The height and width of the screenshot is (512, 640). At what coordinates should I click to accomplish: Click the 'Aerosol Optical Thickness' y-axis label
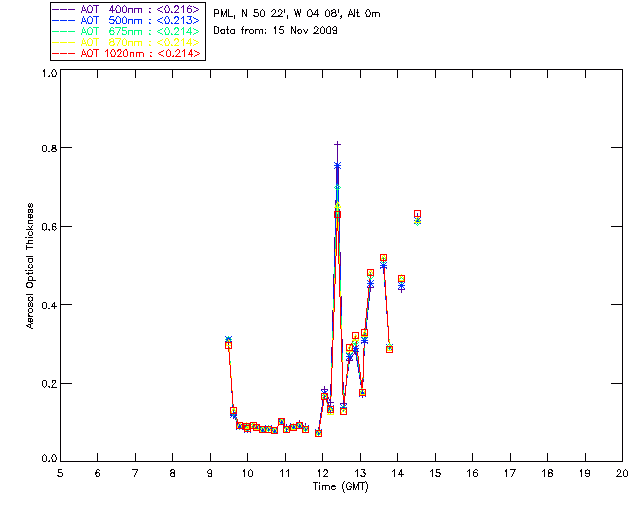30,266
